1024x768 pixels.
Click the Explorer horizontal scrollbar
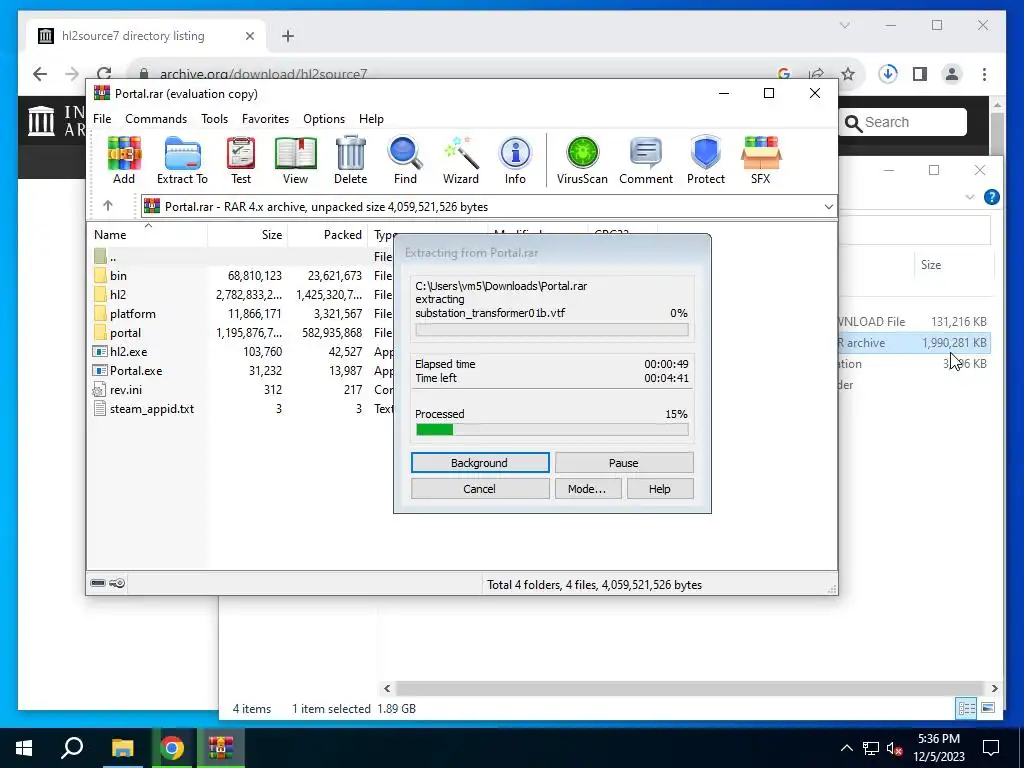[x=690, y=688]
